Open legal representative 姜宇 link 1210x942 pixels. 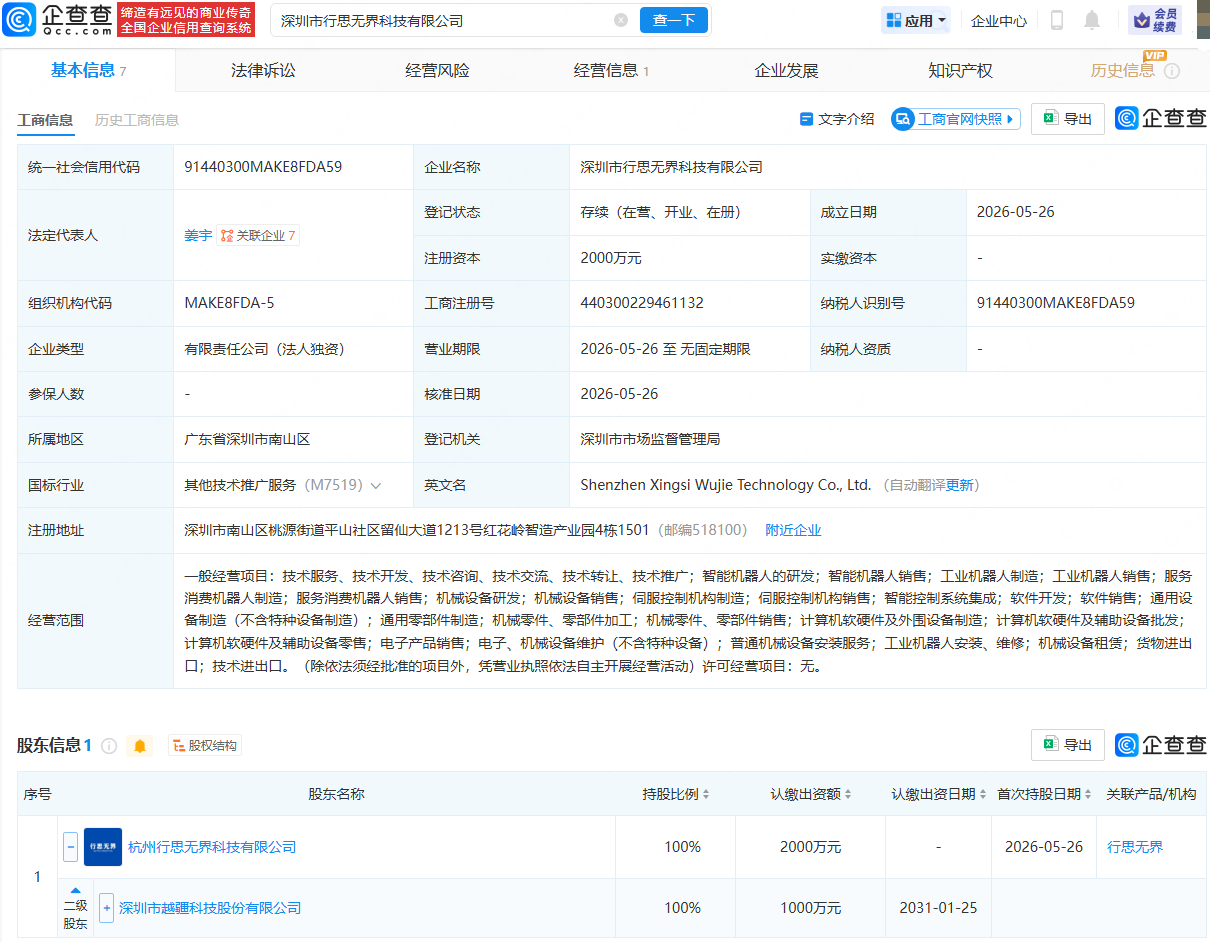(x=198, y=236)
